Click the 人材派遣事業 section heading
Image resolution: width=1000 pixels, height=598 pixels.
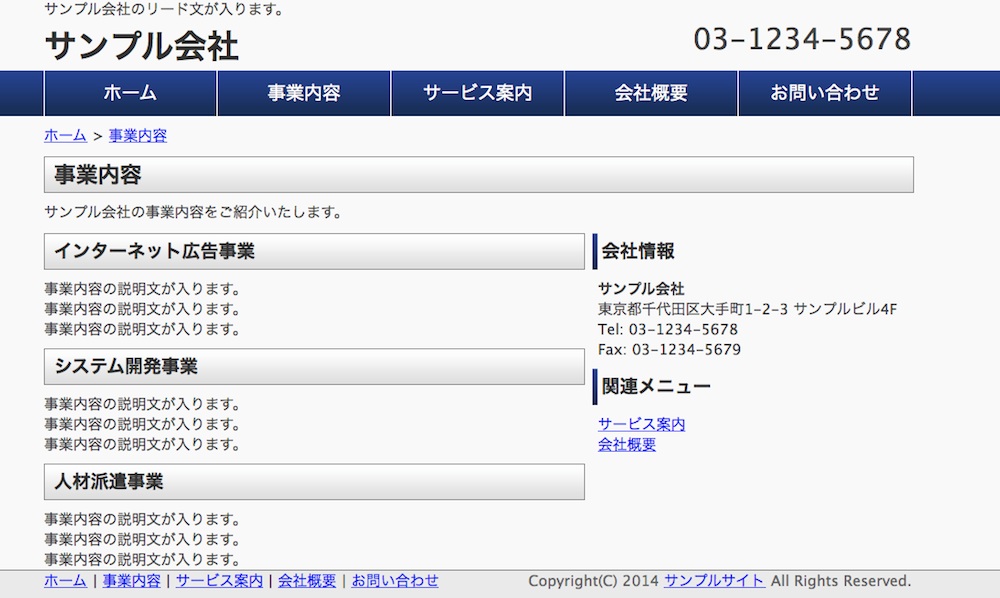pyautogui.click(x=109, y=481)
